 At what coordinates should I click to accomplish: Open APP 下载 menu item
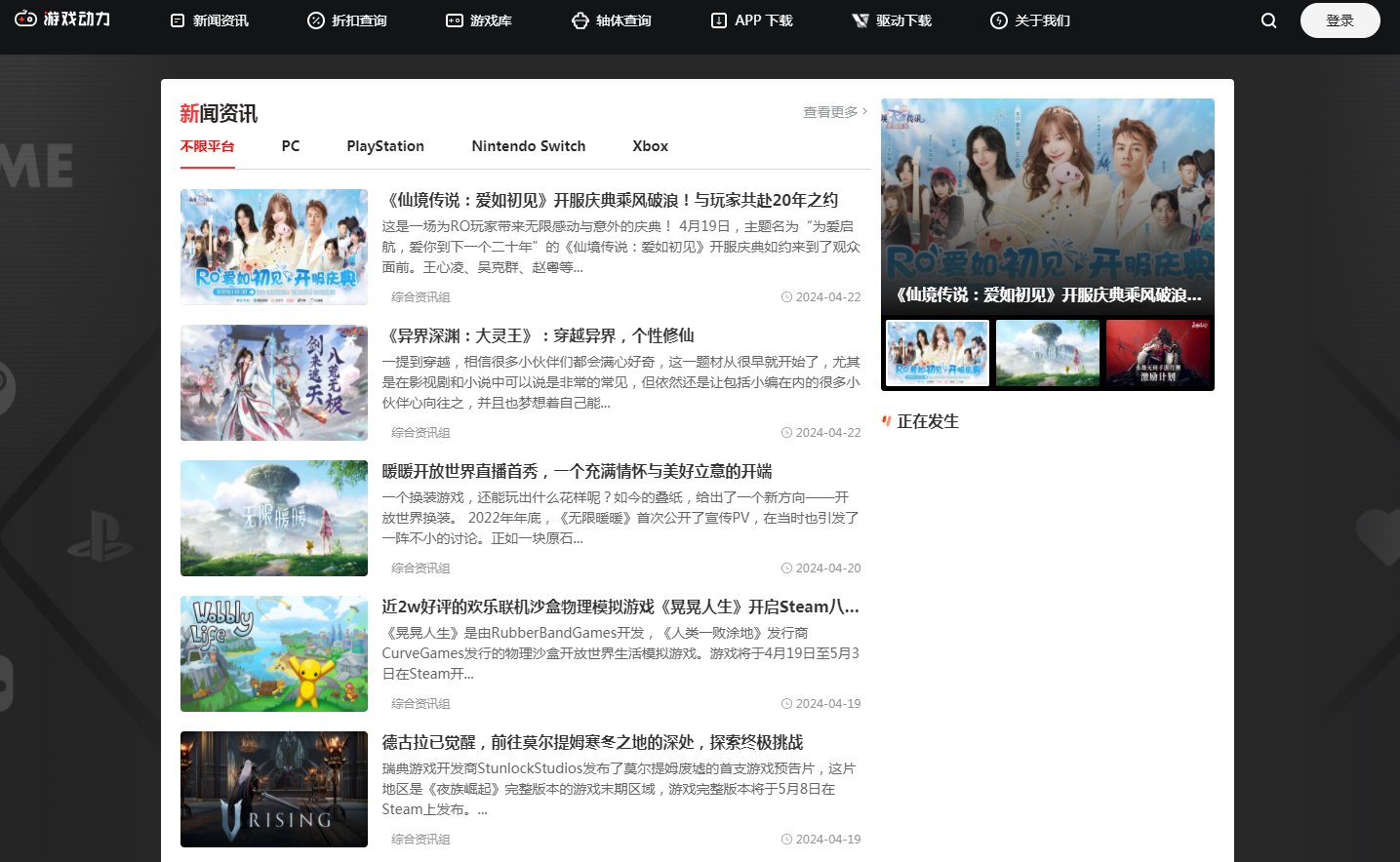point(764,20)
